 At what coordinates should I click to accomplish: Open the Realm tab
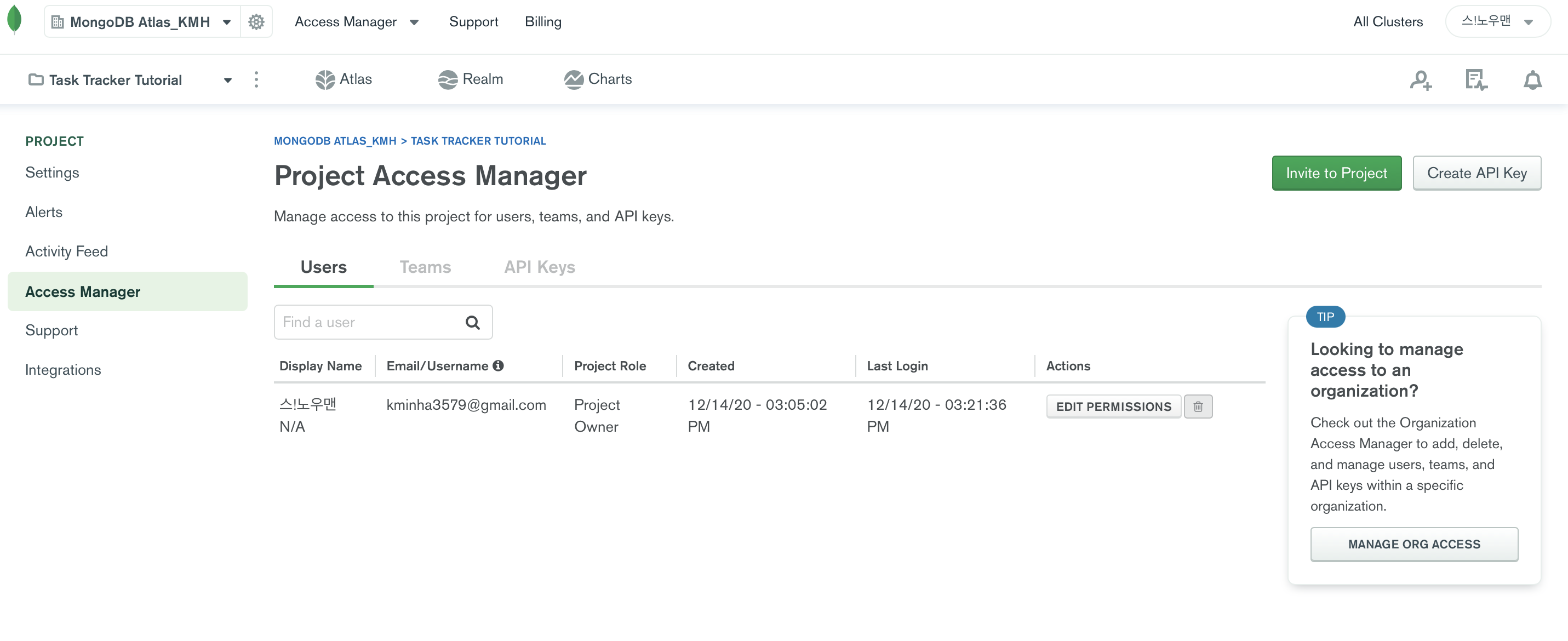tap(471, 79)
